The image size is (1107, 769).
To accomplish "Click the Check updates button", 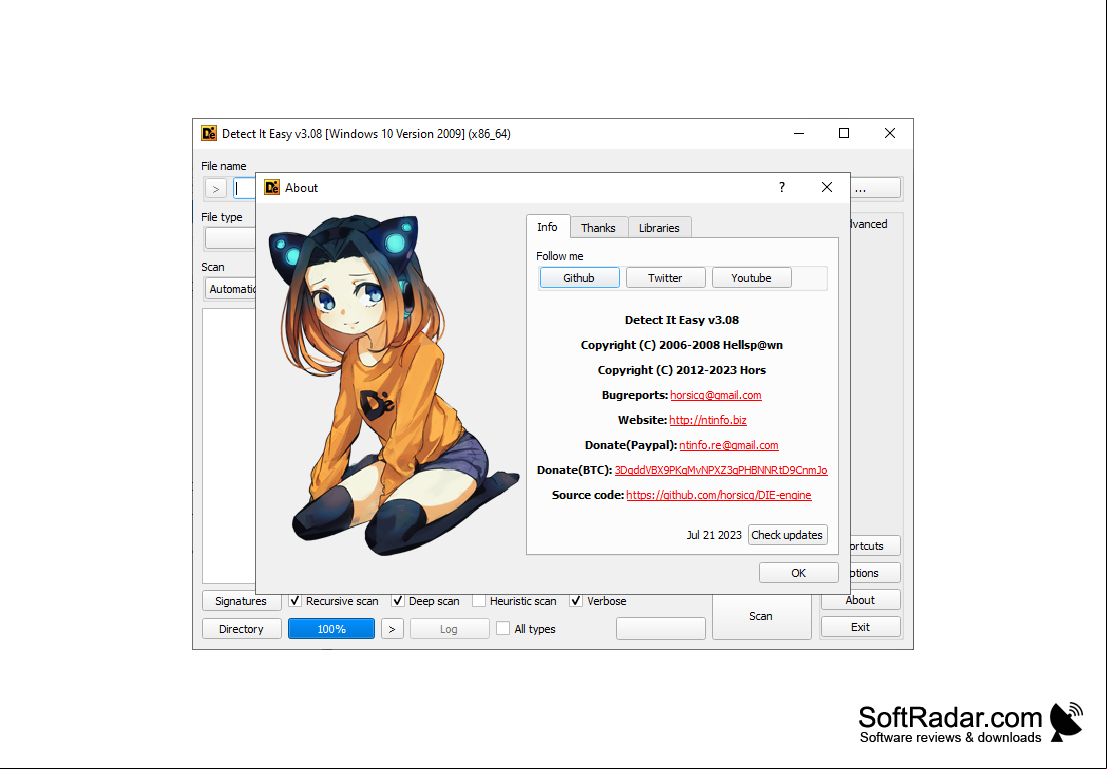I will click(787, 535).
